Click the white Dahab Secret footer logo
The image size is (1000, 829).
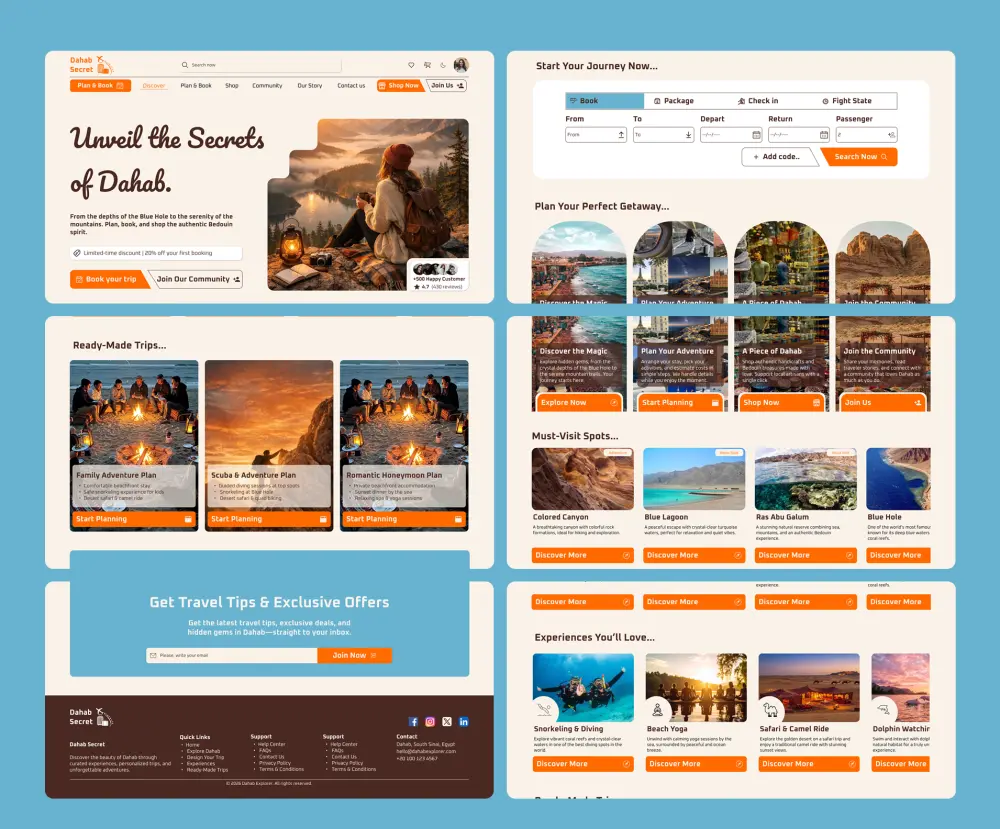(x=91, y=717)
